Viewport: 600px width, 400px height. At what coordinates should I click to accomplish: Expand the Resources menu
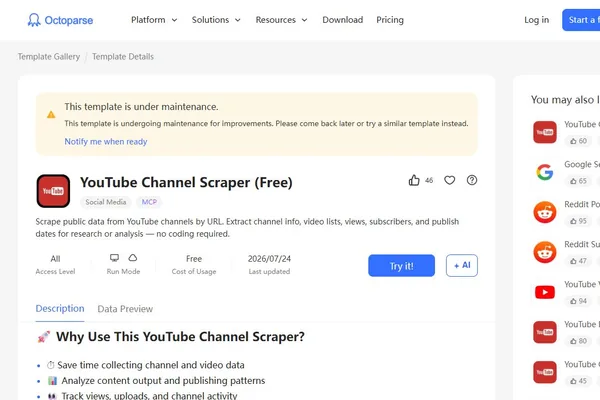coord(281,20)
